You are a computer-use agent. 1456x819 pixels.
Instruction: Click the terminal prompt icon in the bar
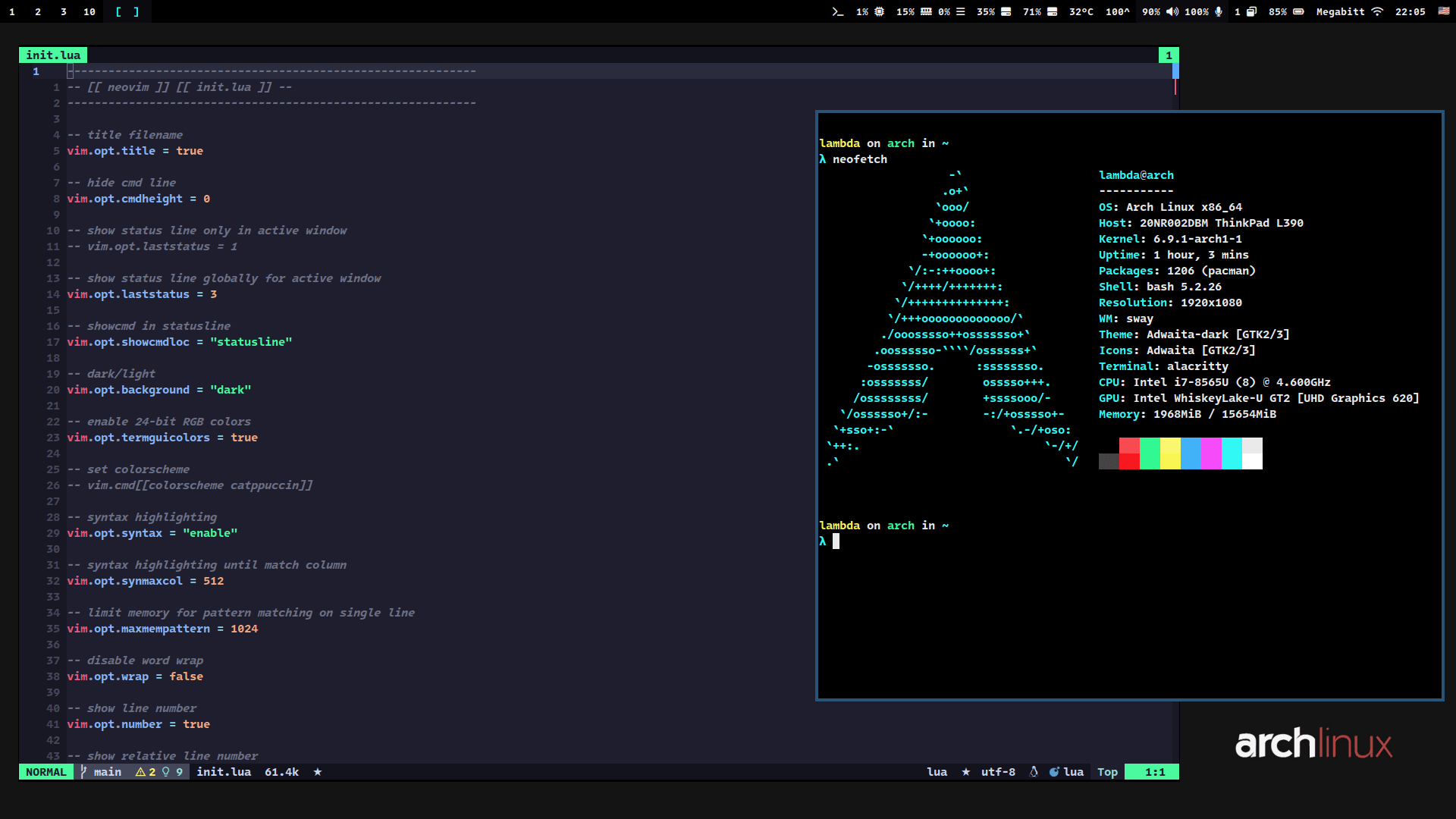click(x=837, y=11)
